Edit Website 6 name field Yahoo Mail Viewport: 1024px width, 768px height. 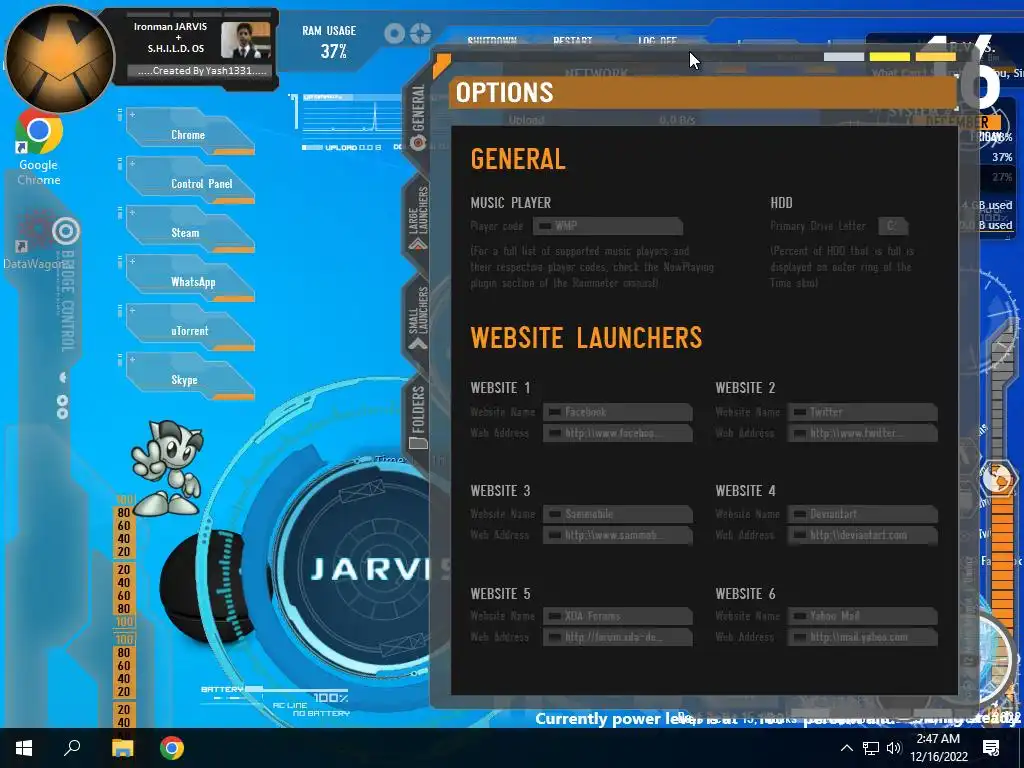click(863, 616)
